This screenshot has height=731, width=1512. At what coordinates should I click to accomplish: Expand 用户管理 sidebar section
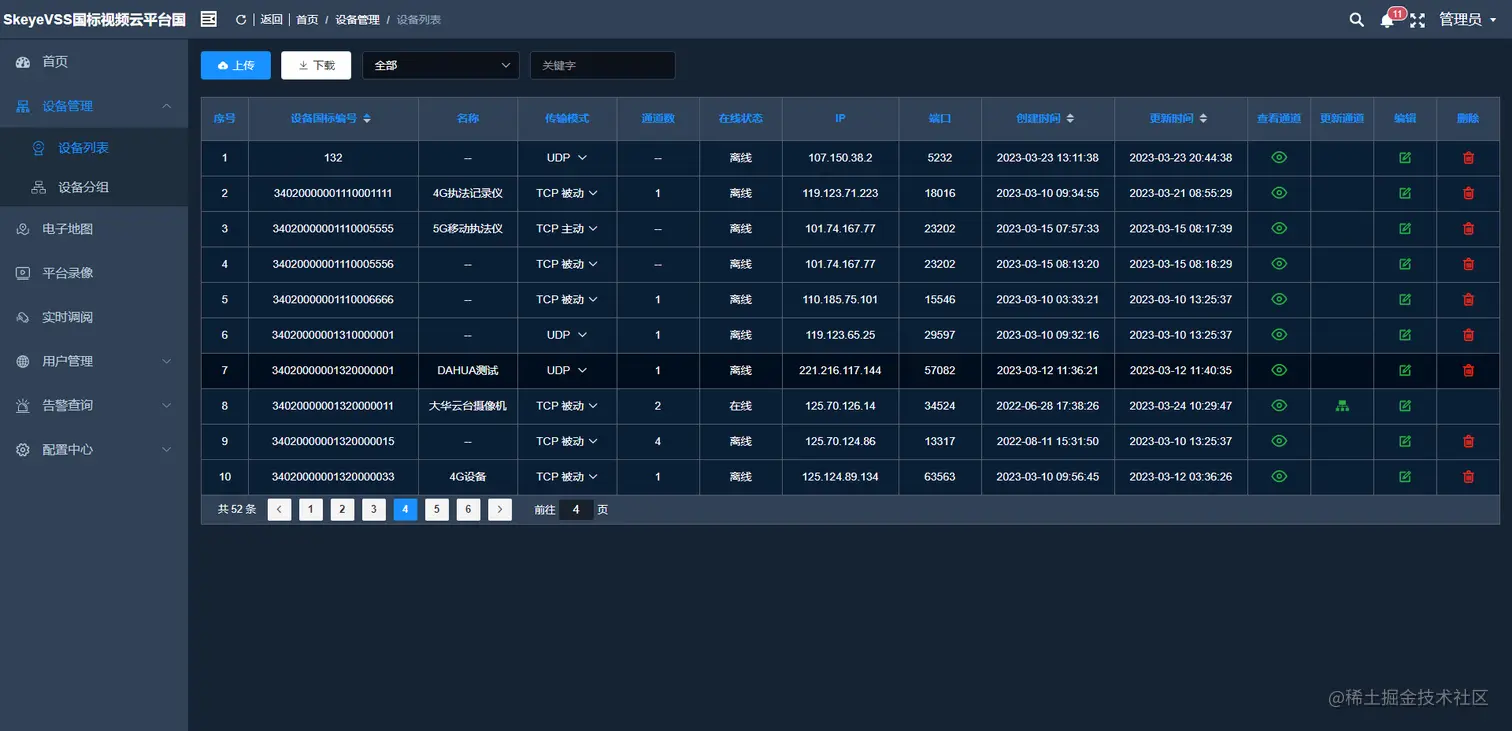pos(94,361)
